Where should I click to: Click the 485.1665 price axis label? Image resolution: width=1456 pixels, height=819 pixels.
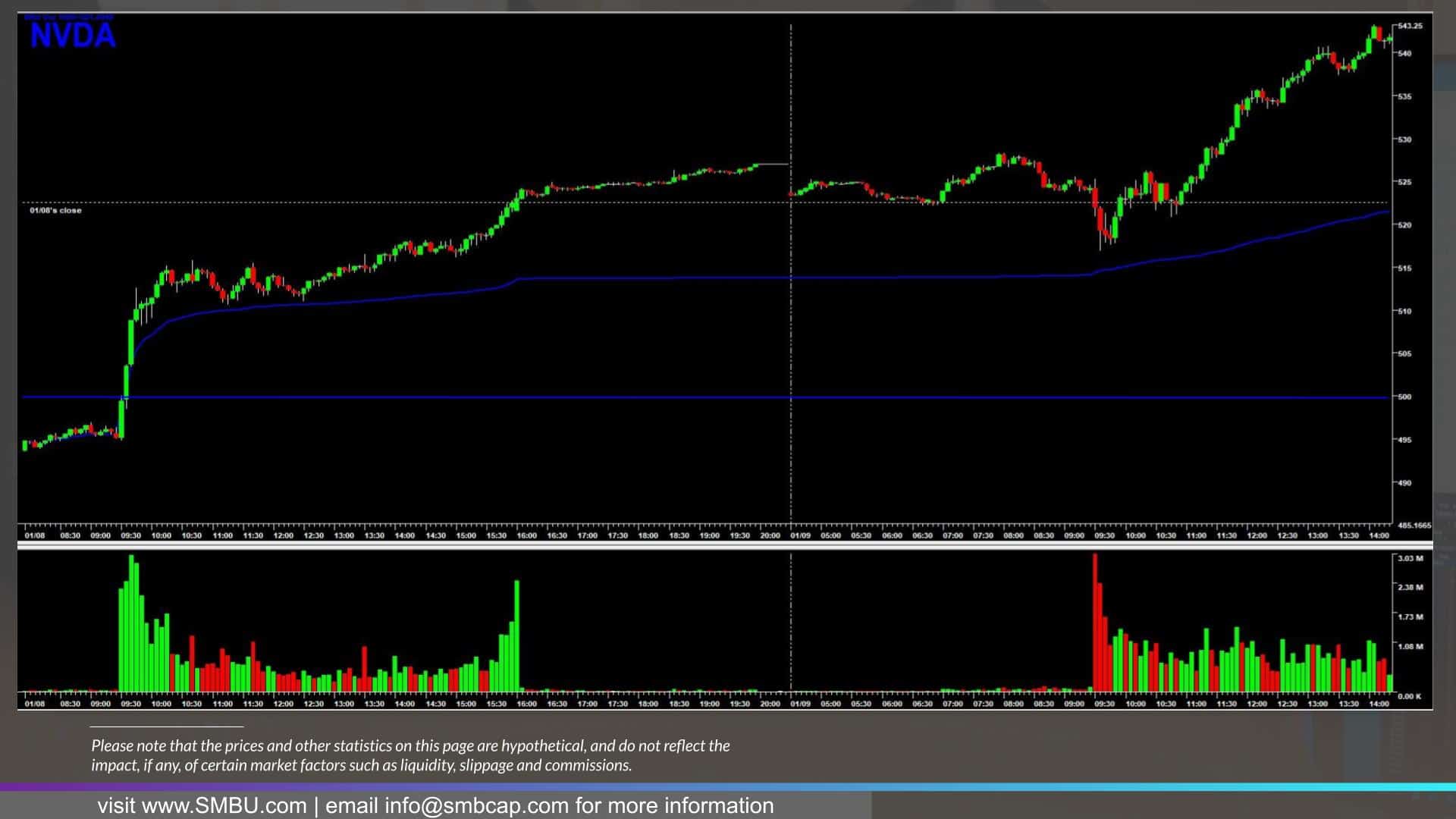(x=1414, y=525)
